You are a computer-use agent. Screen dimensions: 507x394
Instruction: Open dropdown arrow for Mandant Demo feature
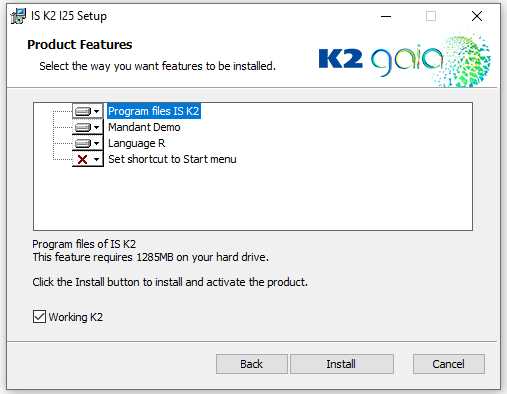click(x=97, y=127)
